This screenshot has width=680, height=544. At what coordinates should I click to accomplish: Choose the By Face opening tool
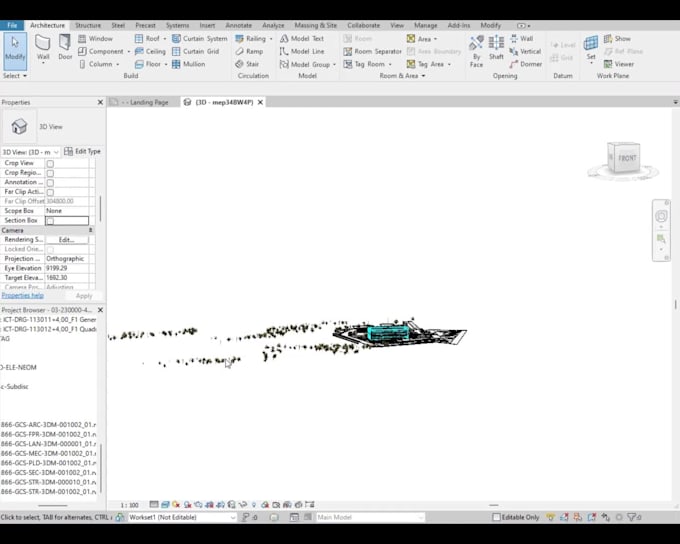[x=476, y=51]
